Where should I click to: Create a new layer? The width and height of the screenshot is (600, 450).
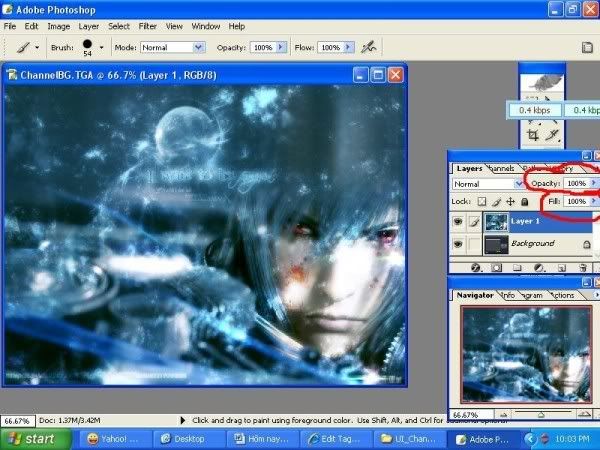point(561,268)
